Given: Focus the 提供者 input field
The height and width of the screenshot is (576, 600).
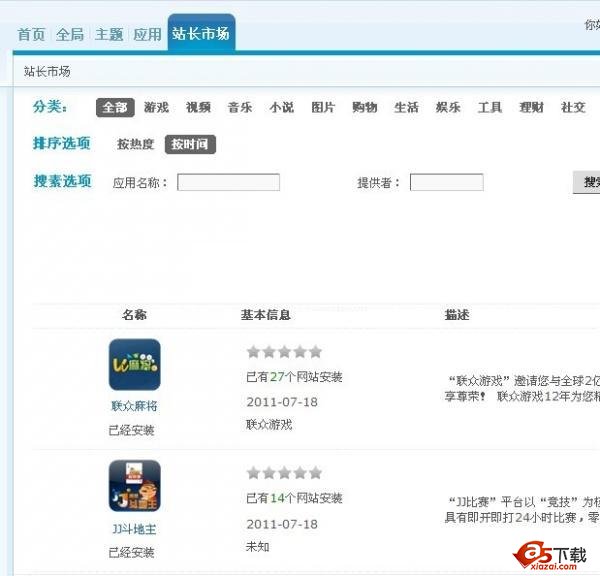Looking at the screenshot, I should pos(447,182).
